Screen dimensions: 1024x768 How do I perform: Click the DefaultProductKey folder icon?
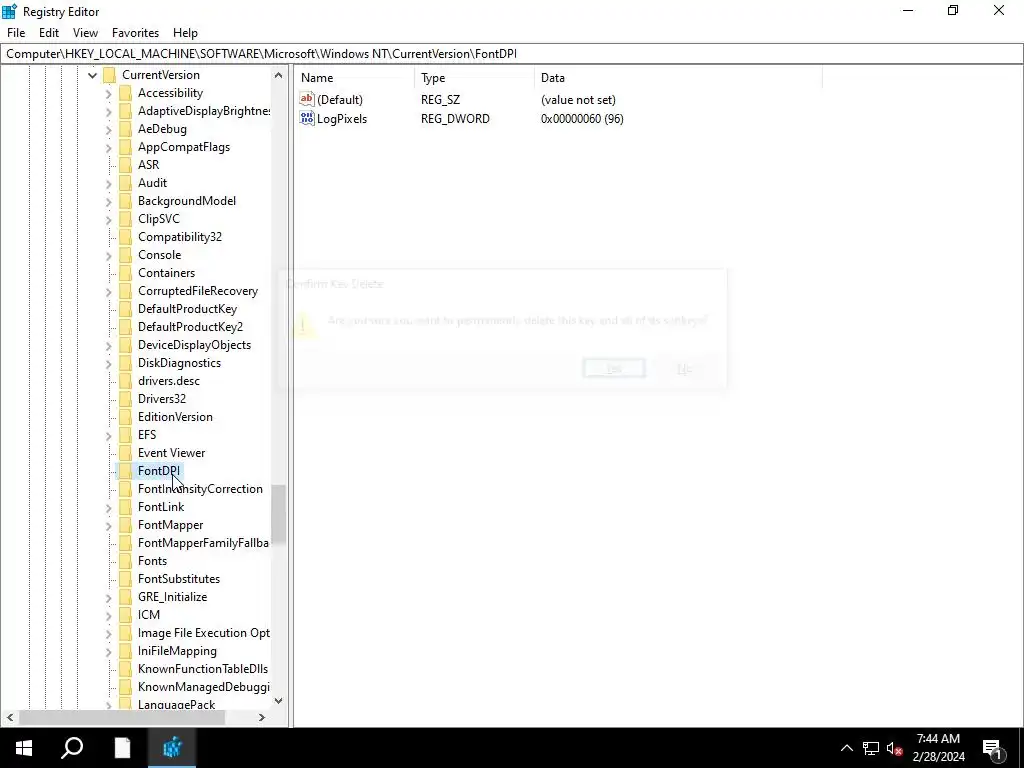pyautogui.click(x=125, y=309)
